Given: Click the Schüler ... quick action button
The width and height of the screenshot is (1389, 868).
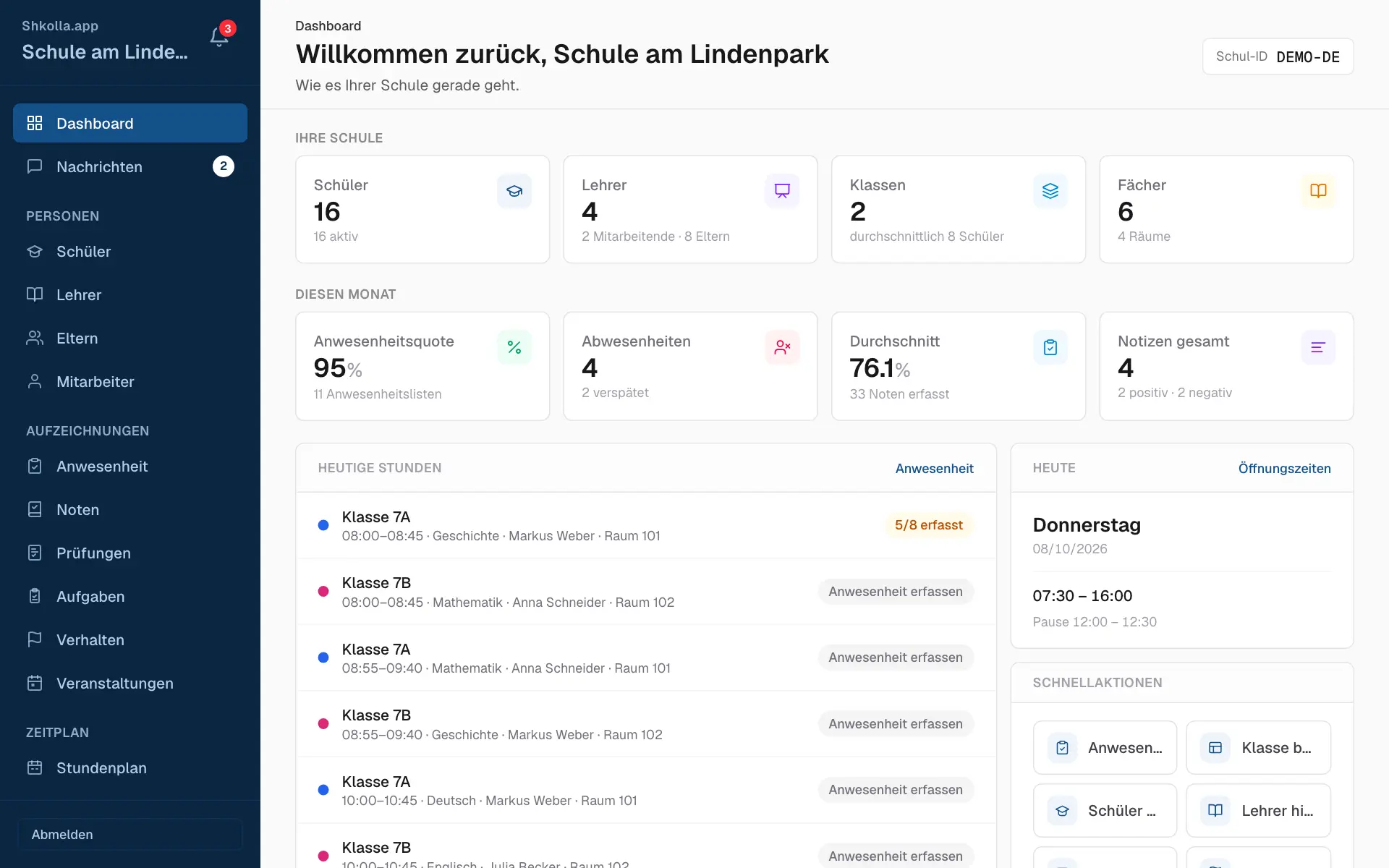Looking at the screenshot, I should (x=1105, y=811).
